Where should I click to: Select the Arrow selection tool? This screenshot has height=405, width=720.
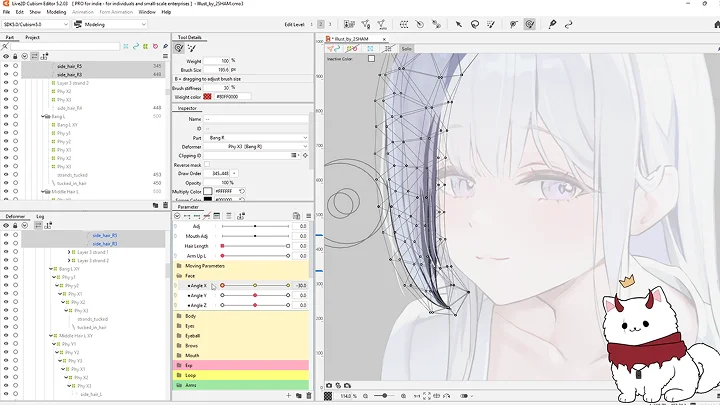point(459,24)
